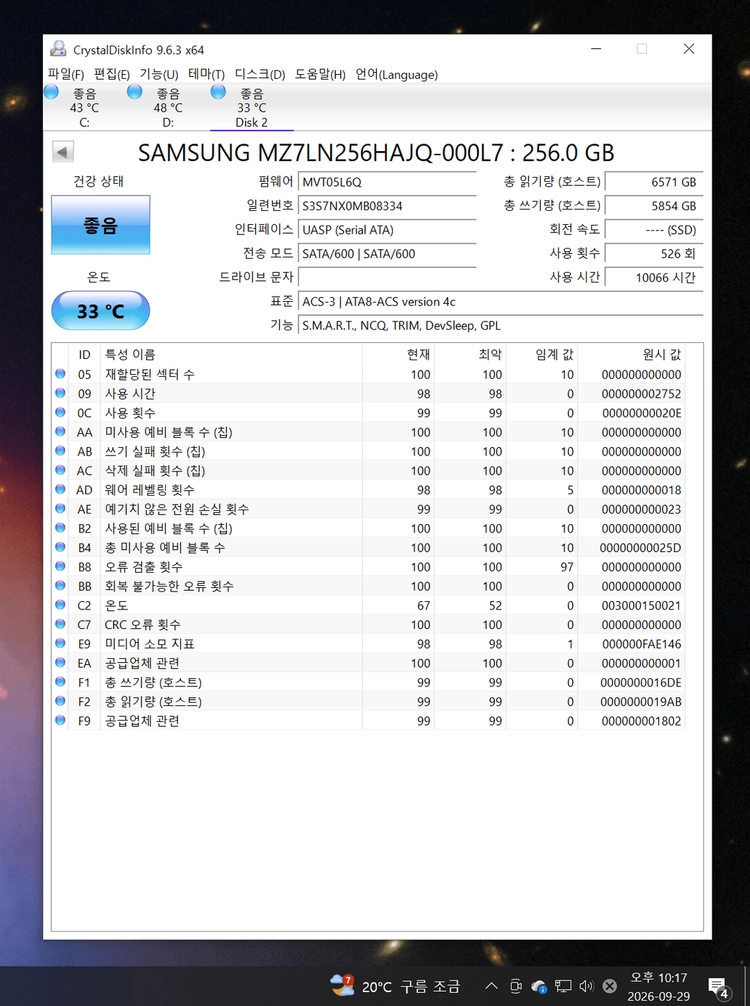Click the standard field ACS-3 | ATA8-ACS version 4c
Screen dimensions: 750x1006
[500, 302]
